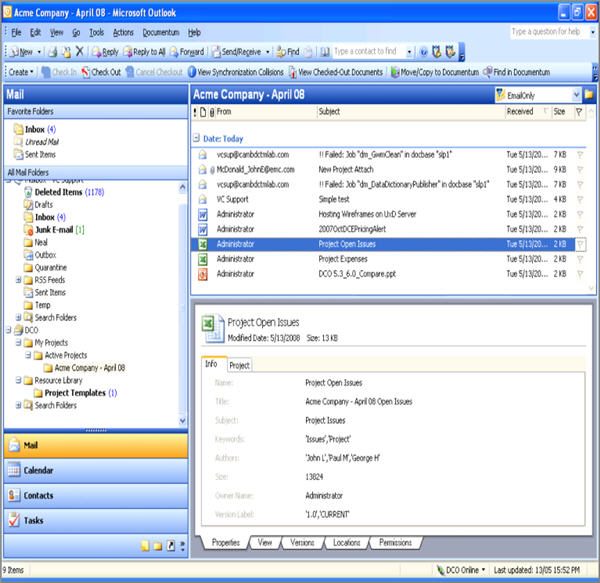Collapse the Resource Library node

coord(18,380)
